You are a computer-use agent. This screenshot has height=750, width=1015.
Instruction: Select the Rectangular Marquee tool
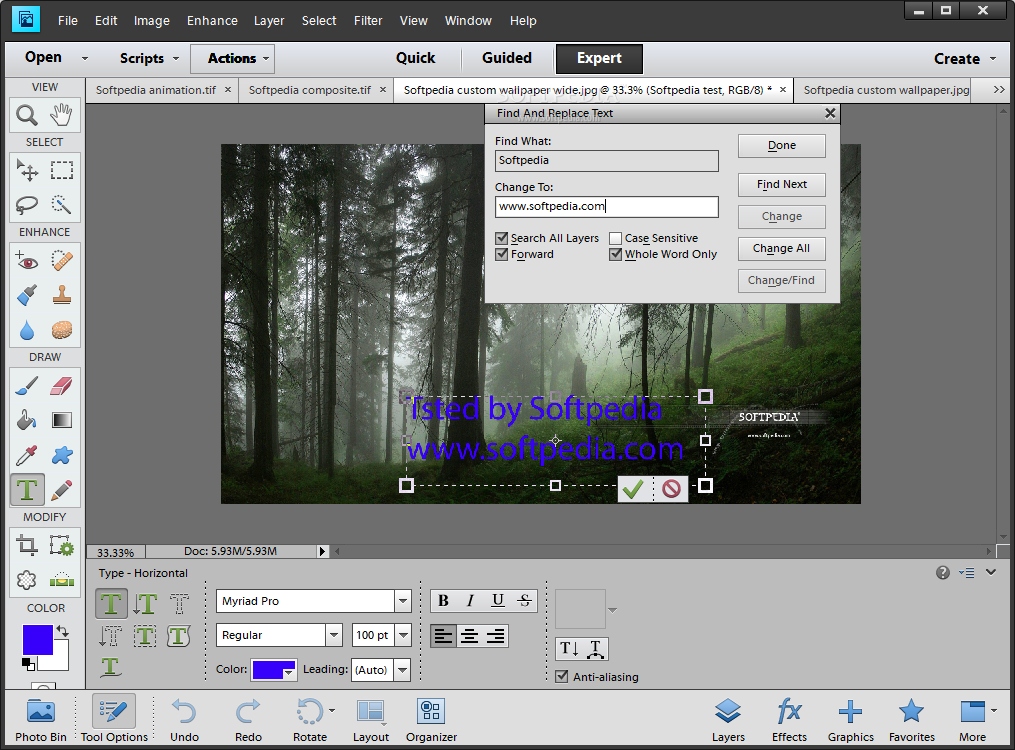[61, 170]
